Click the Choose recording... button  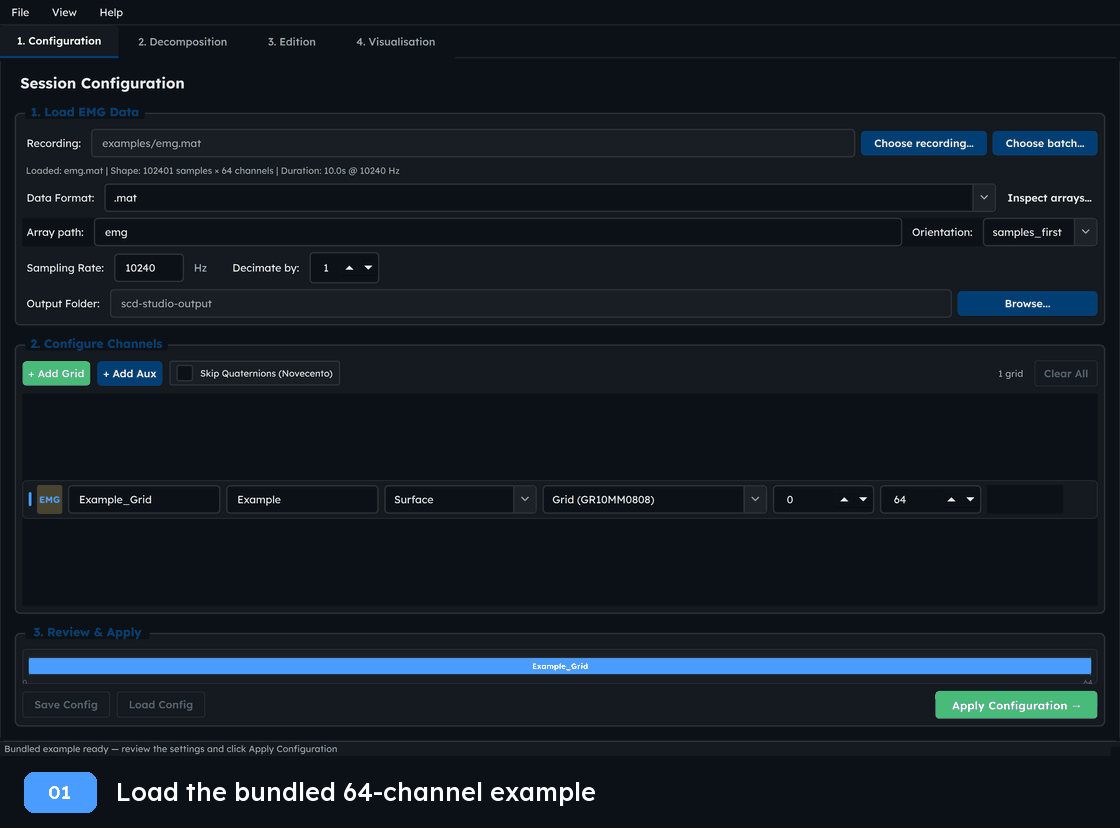924,143
